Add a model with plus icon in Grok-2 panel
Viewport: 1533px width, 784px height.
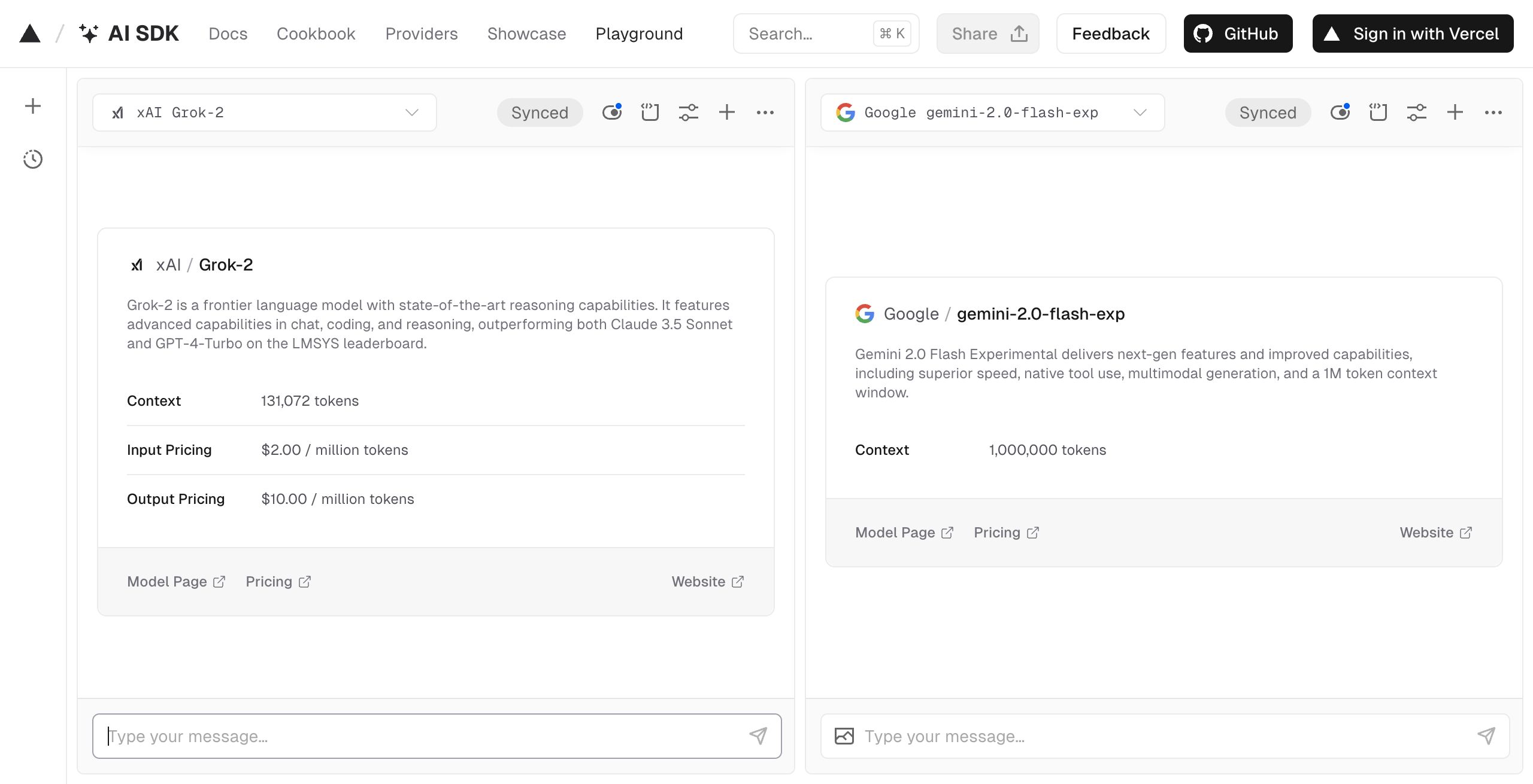[x=726, y=113]
